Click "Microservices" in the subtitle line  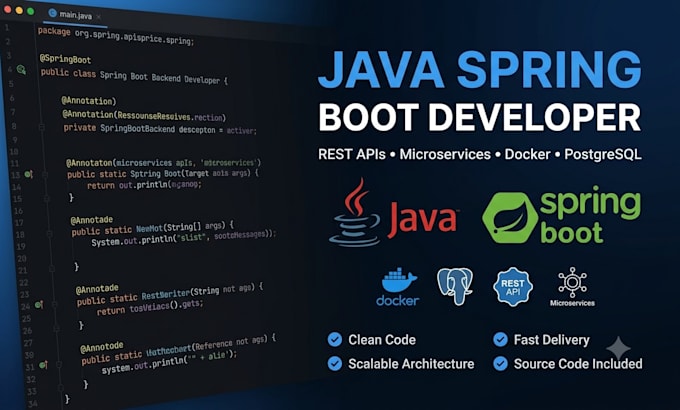pyautogui.click(x=445, y=154)
